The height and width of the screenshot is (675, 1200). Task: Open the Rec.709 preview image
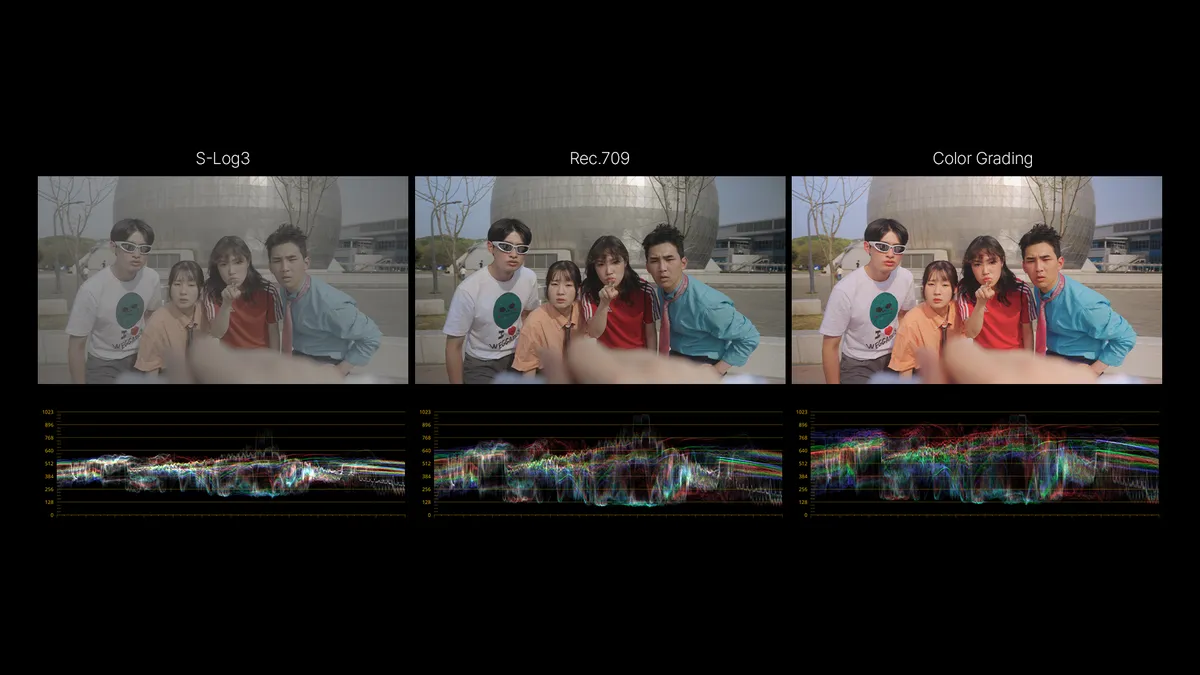tap(600, 280)
